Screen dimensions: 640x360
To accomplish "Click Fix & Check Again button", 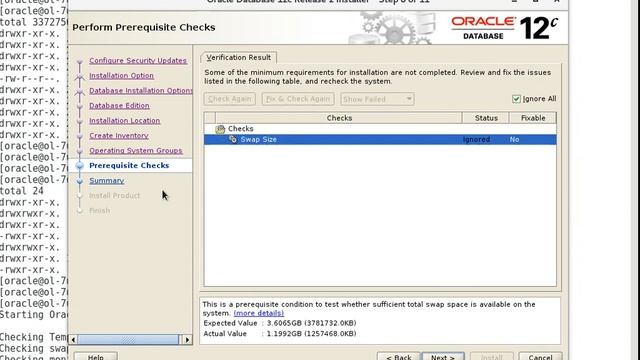I will click(298, 99).
